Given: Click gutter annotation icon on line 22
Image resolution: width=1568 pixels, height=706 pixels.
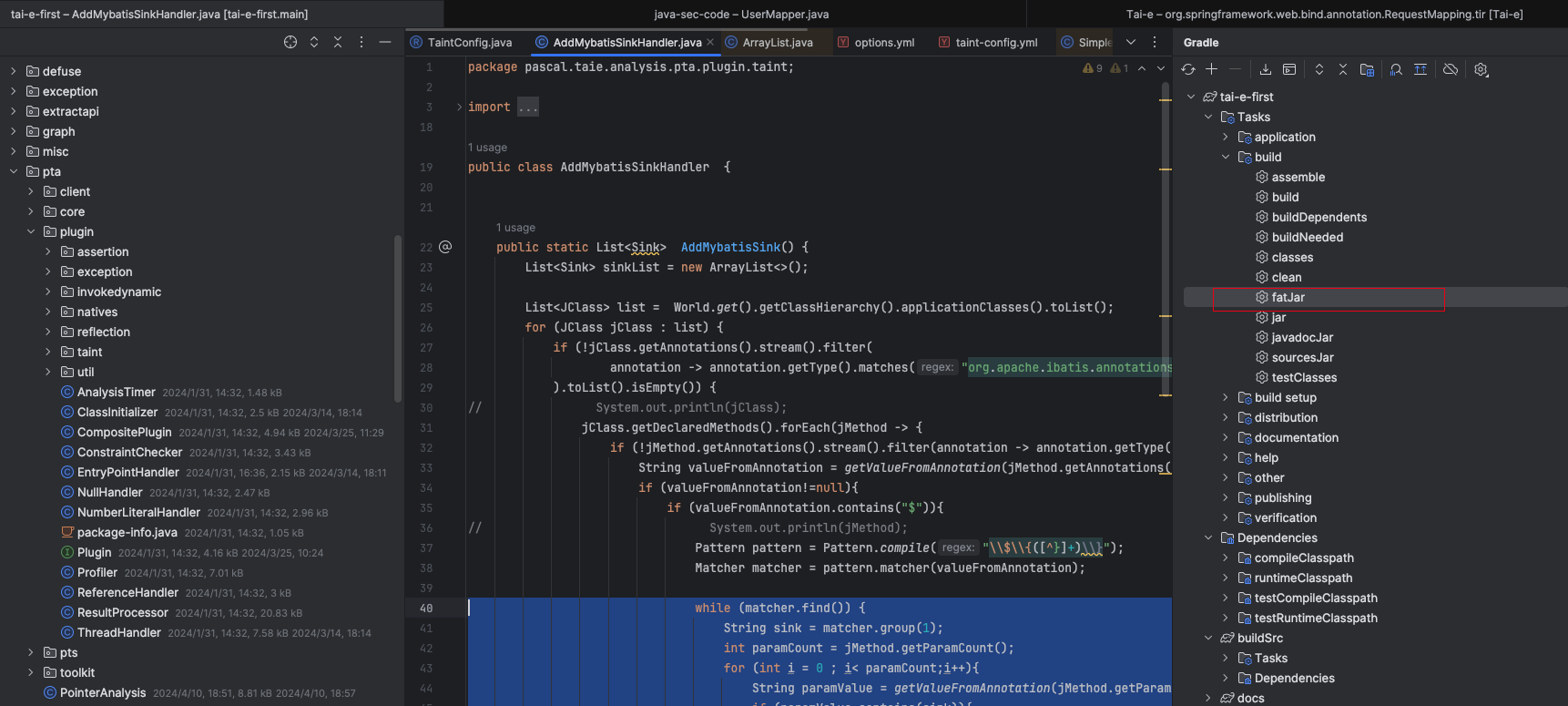Looking at the screenshot, I should (445, 247).
